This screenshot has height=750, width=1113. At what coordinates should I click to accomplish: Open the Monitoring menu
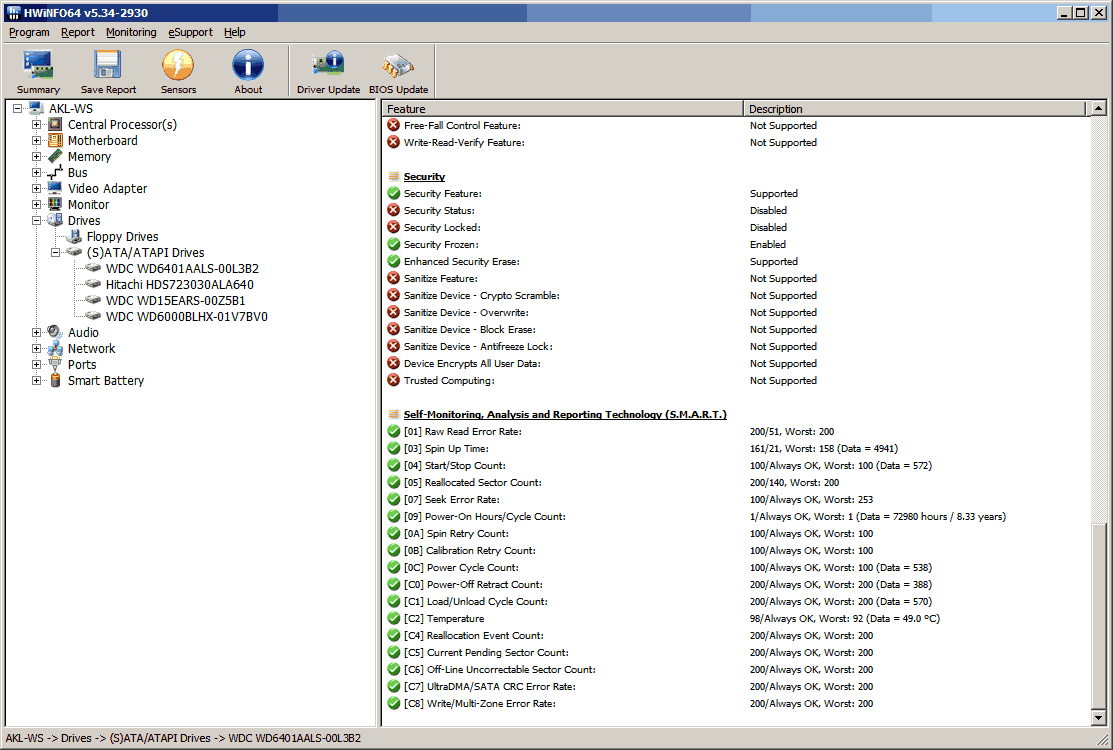click(x=131, y=32)
